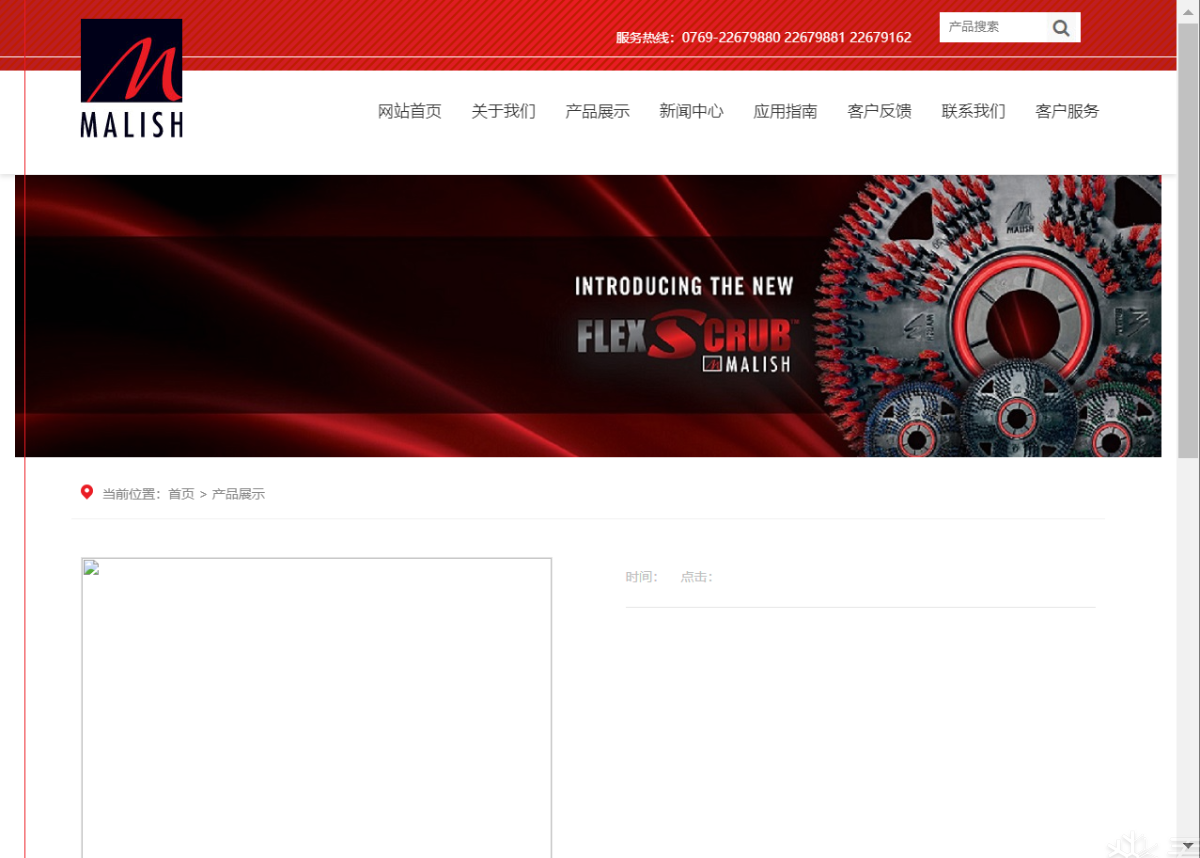Image resolution: width=1200 pixels, height=858 pixels.
Task: Click the Malish logo
Action: (x=132, y=78)
